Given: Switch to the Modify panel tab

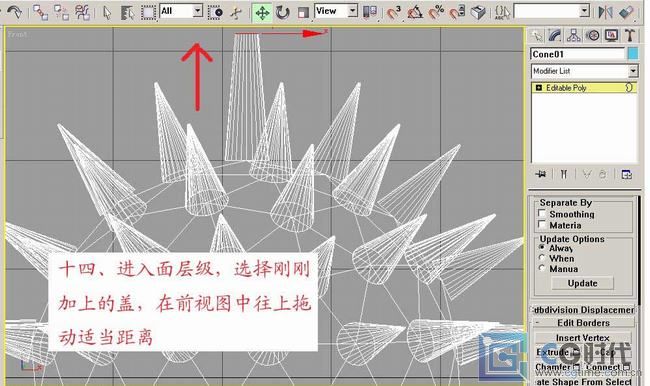Looking at the screenshot, I should point(554,36).
